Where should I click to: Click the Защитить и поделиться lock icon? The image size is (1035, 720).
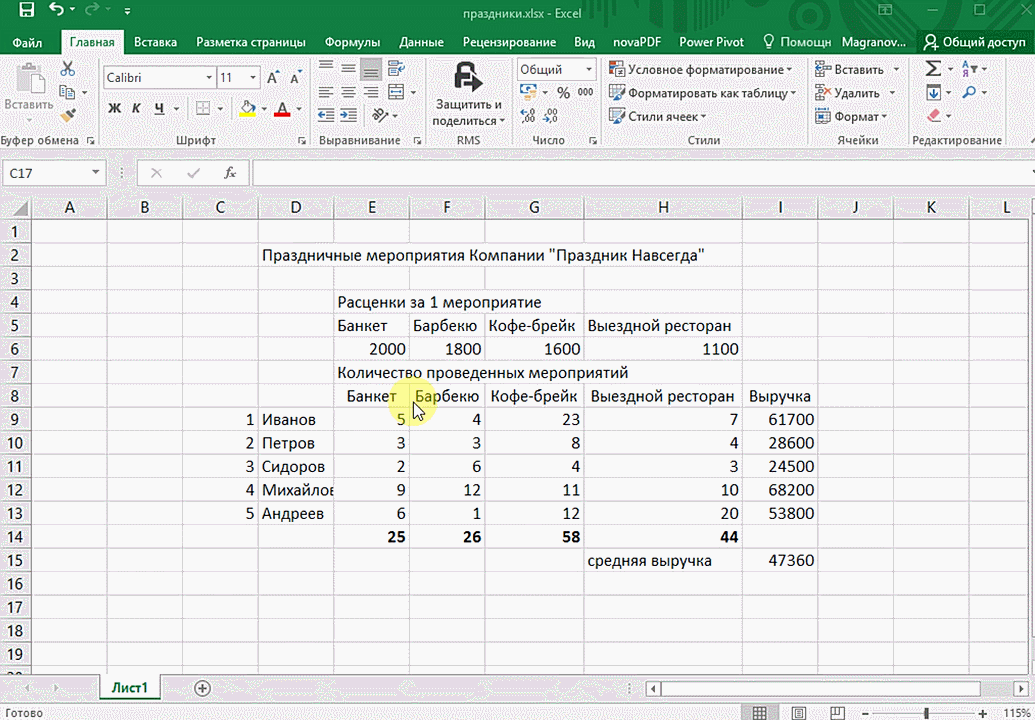(x=467, y=78)
